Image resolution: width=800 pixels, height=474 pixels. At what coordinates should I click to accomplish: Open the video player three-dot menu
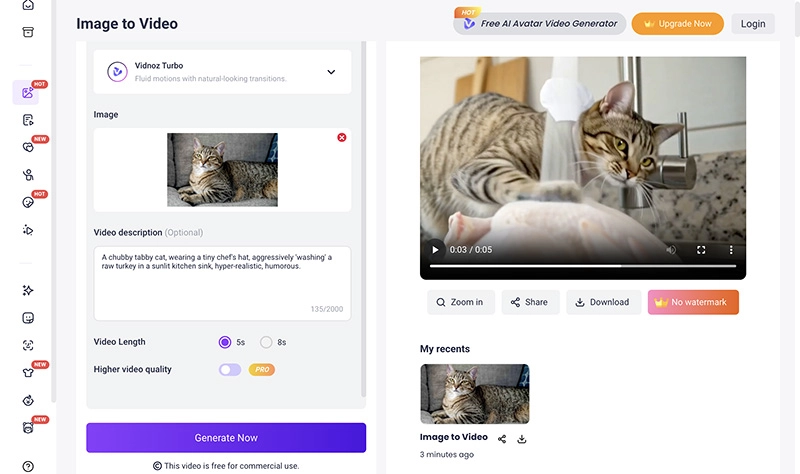731,250
